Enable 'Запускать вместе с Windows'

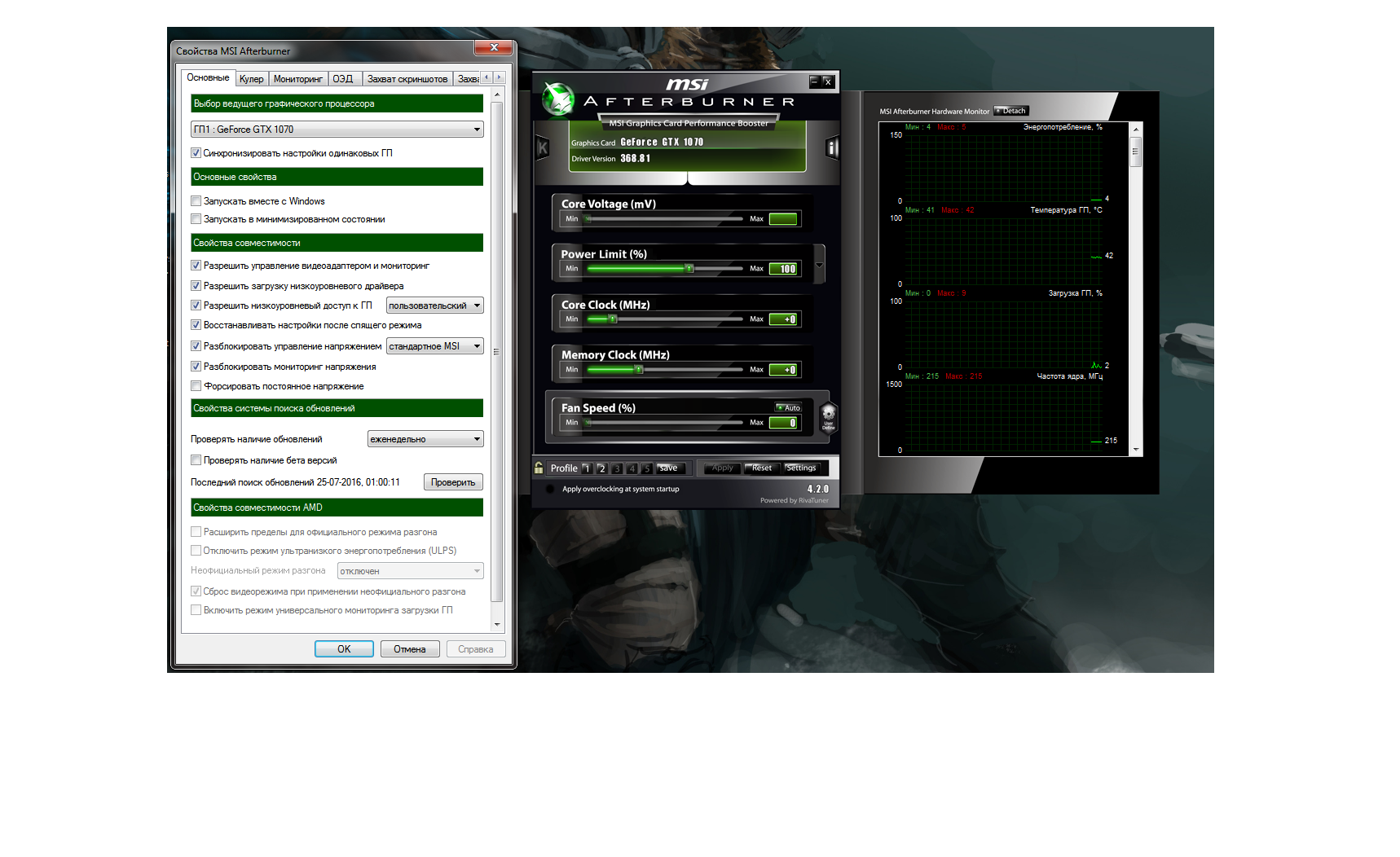pos(196,201)
